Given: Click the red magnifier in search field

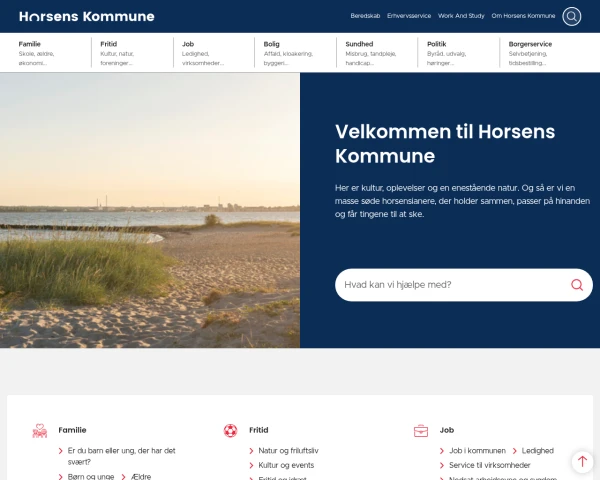Looking at the screenshot, I should (577, 285).
